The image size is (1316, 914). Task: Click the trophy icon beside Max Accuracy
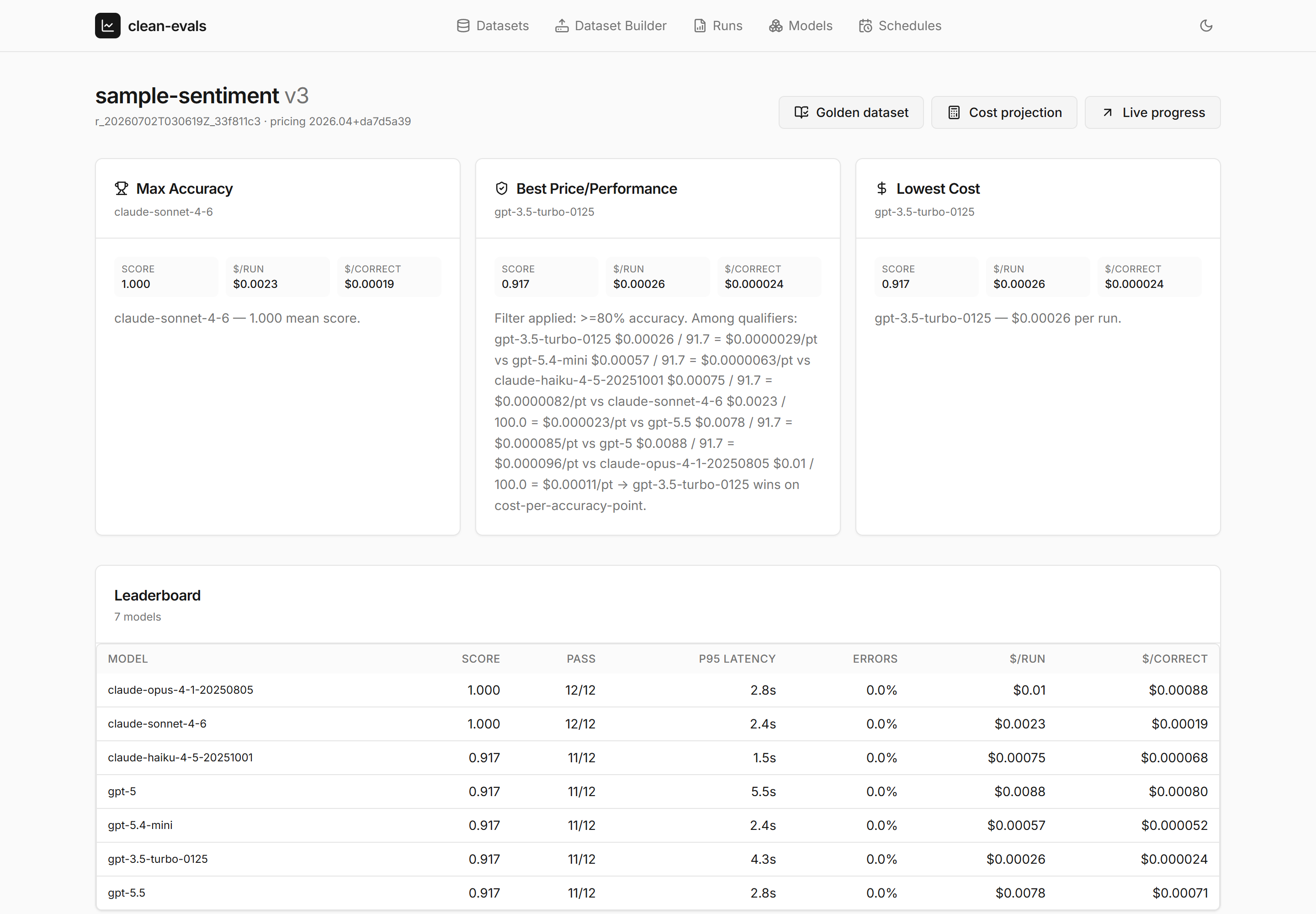point(122,188)
